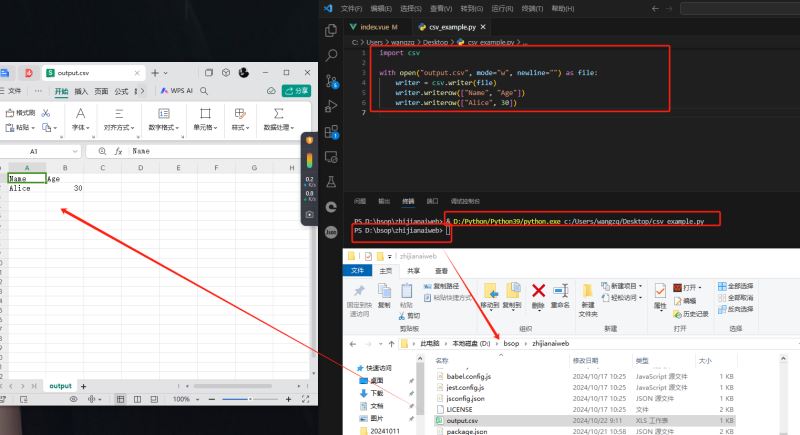This screenshot has width=800, height=435.
Task: Open VS Code Edit menu
Action: [x=381, y=9]
